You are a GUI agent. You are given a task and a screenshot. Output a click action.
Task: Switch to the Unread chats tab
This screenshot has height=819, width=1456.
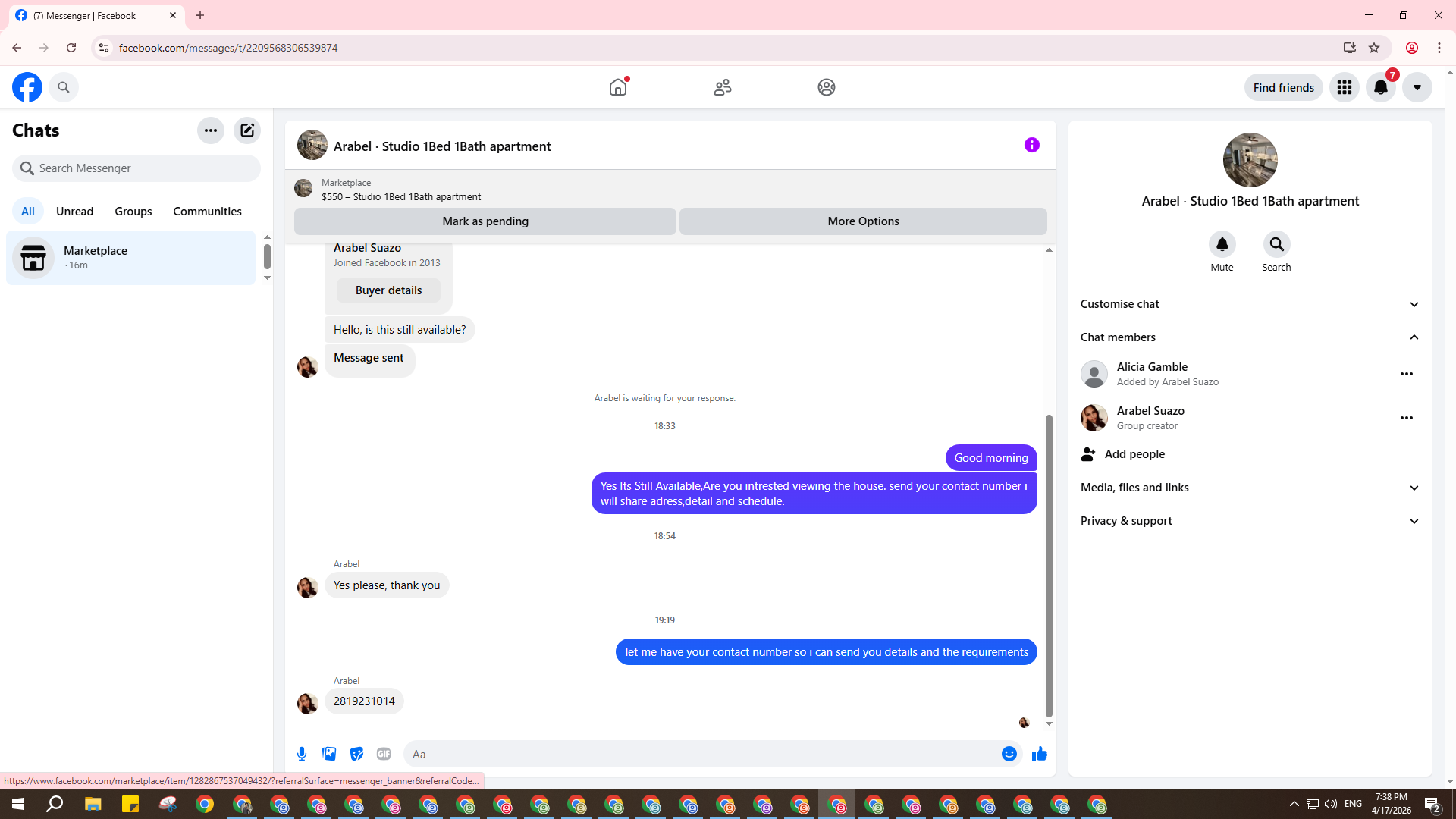pos(74,212)
